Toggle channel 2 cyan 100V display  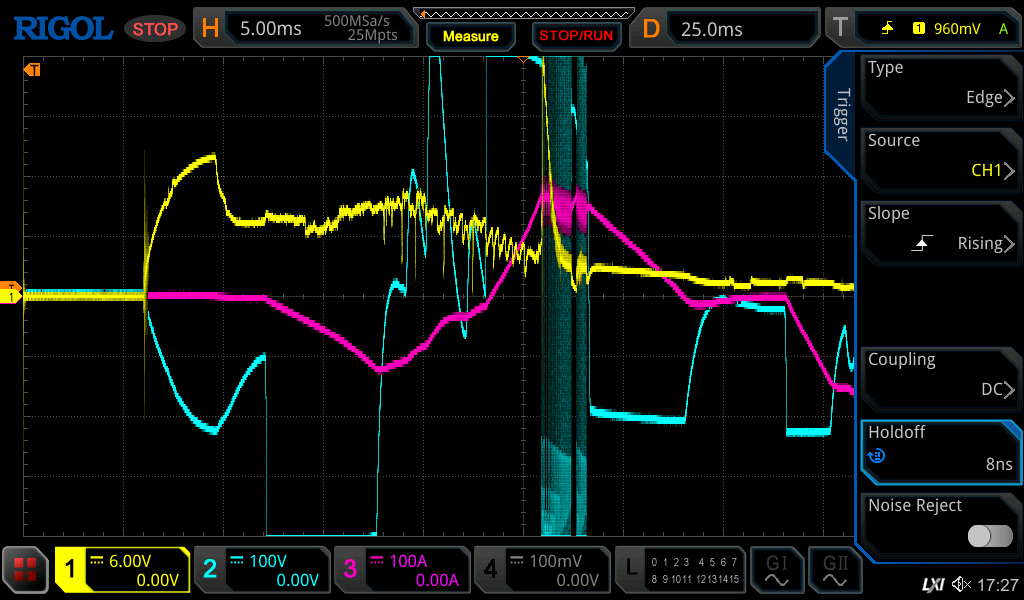pos(262,570)
